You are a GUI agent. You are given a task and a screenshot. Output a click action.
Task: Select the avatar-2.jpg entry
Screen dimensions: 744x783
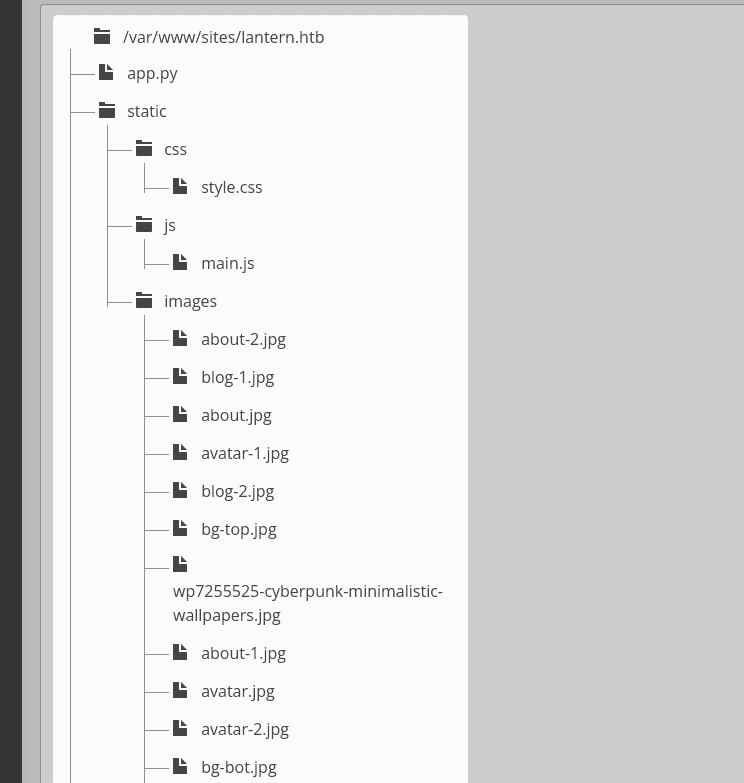click(245, 730)
